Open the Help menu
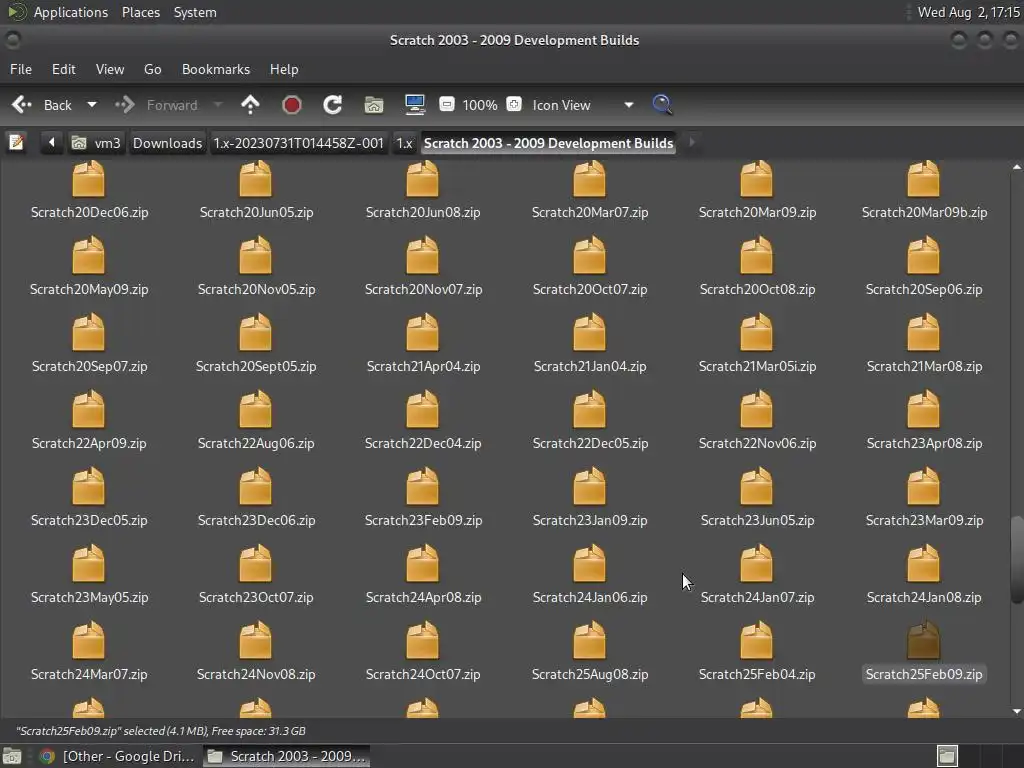This screenshot has width=1024, height=768. 284,69
